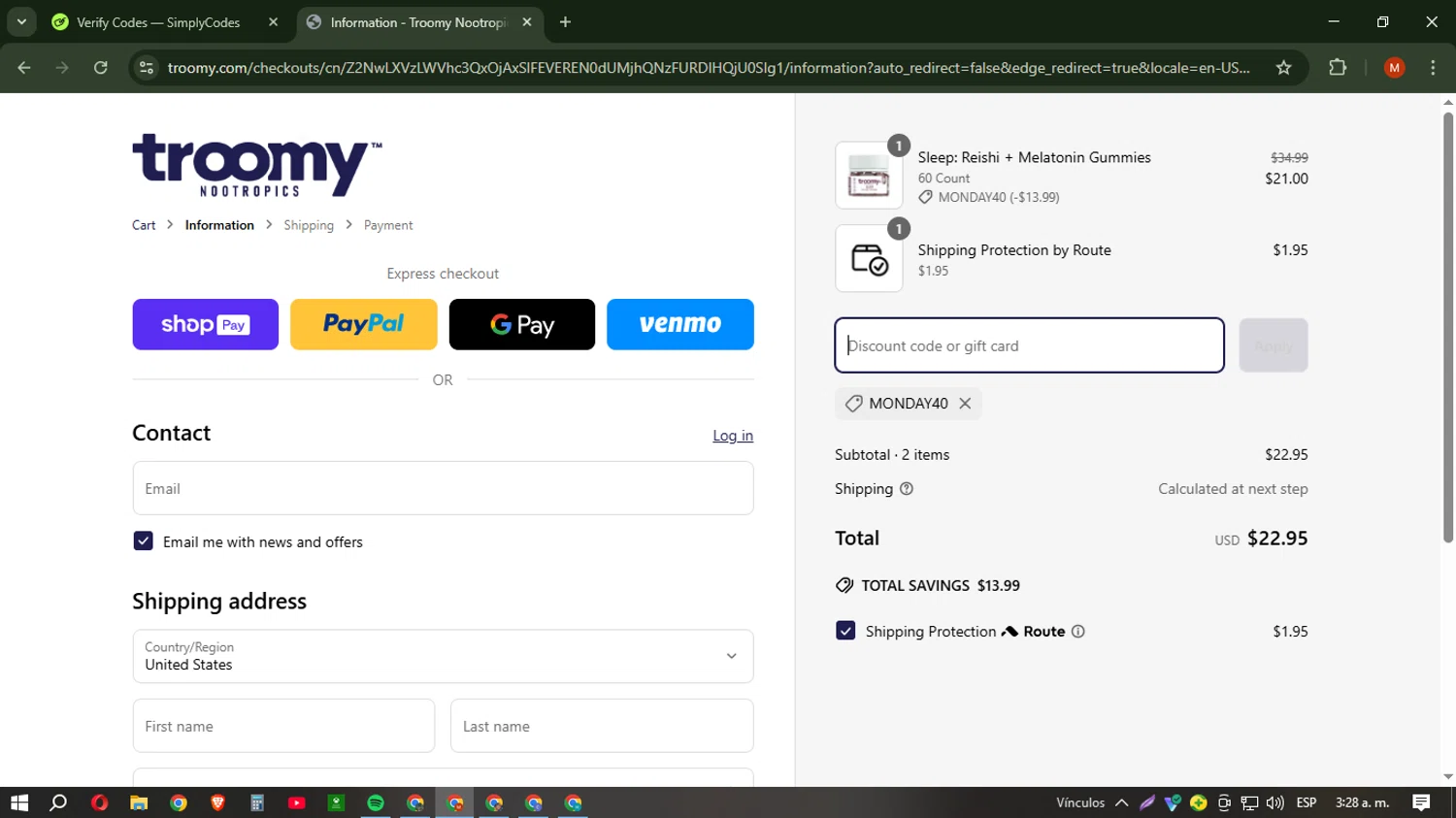The image size is (1456, 818).
Task: Open Calculator from the taskbar
Action: tap(257, 802)
